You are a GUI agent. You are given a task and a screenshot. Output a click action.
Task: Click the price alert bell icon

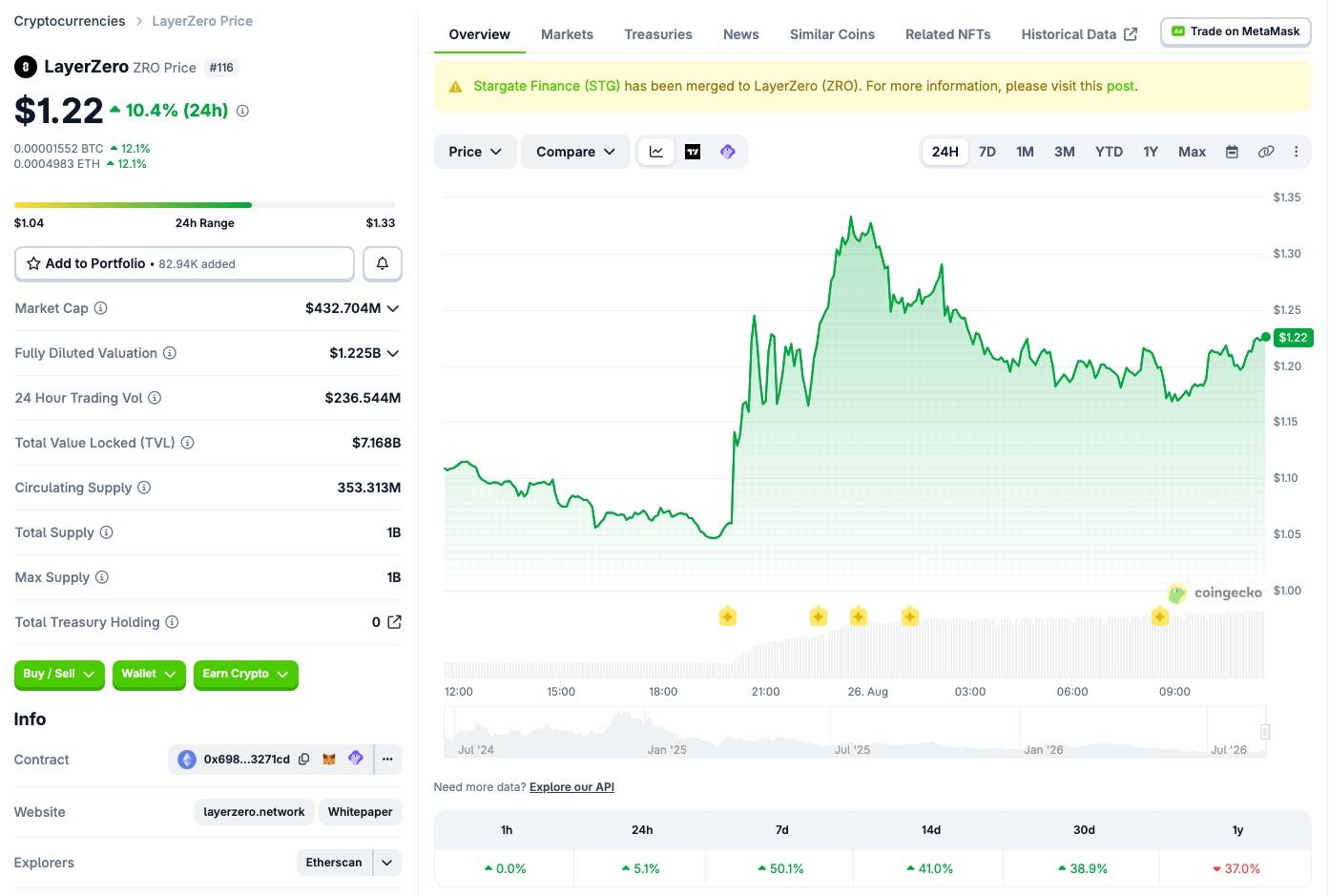point(383,263)
